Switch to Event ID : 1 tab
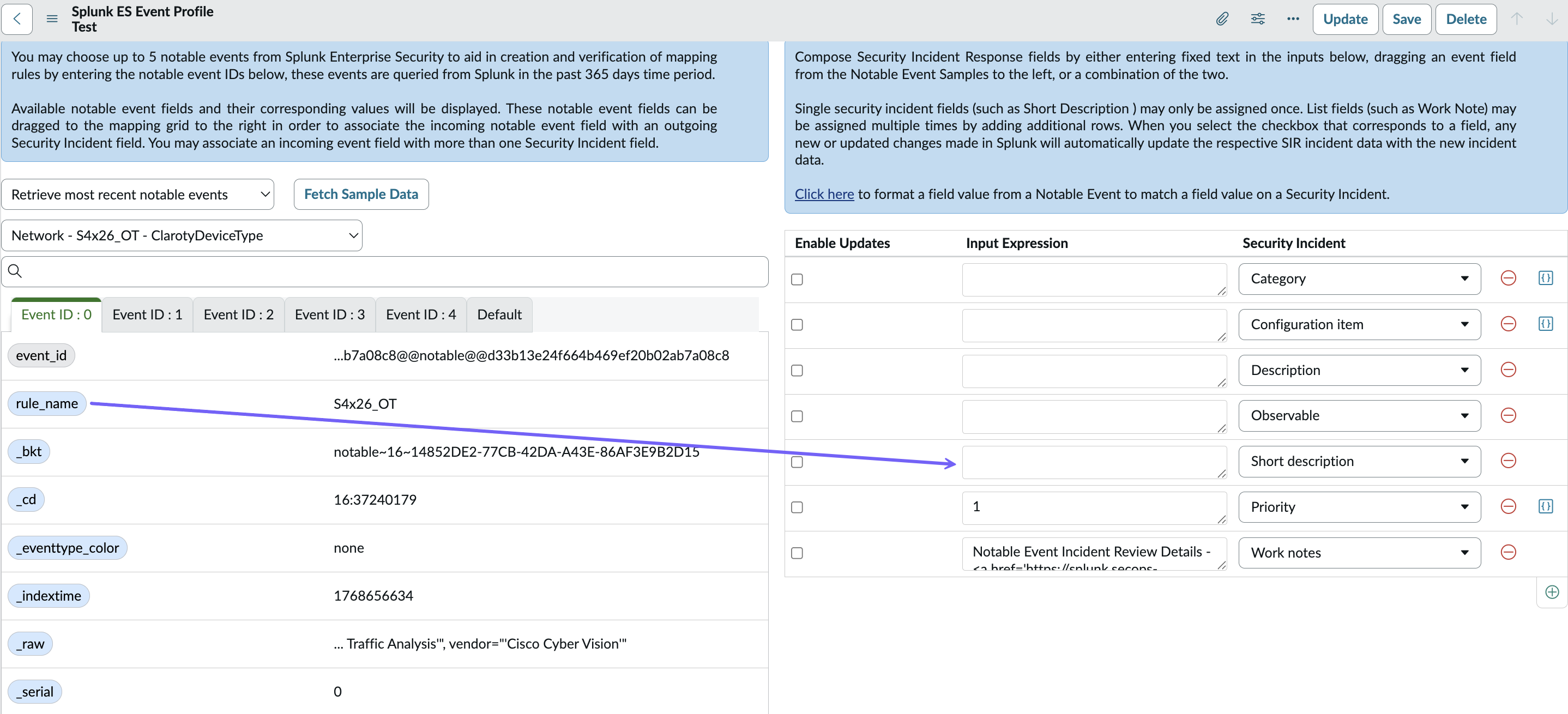 (147, 314)
